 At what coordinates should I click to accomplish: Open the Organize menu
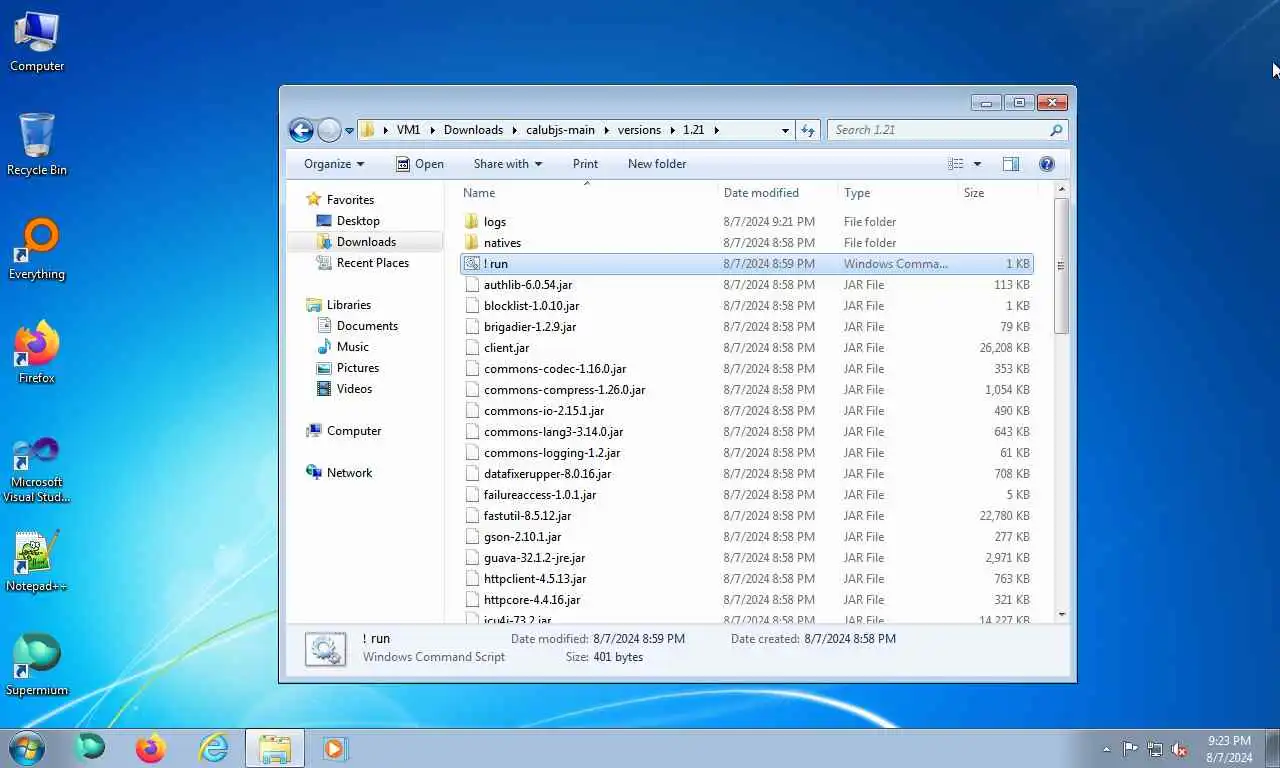click(x=334, y=164)
